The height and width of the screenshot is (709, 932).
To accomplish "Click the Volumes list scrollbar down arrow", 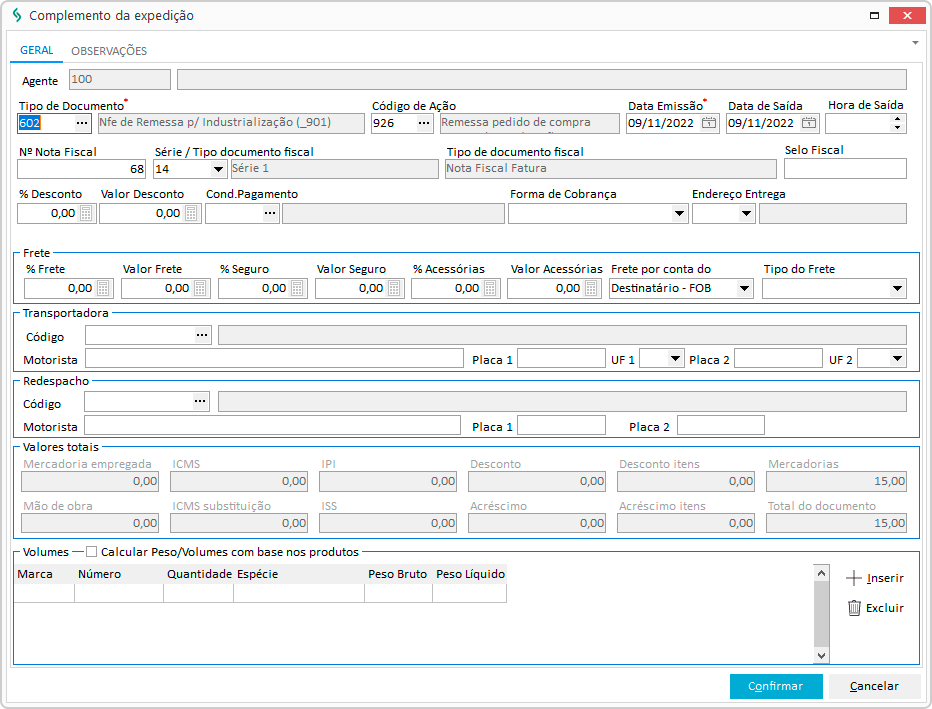I will (x=822, y=655).
